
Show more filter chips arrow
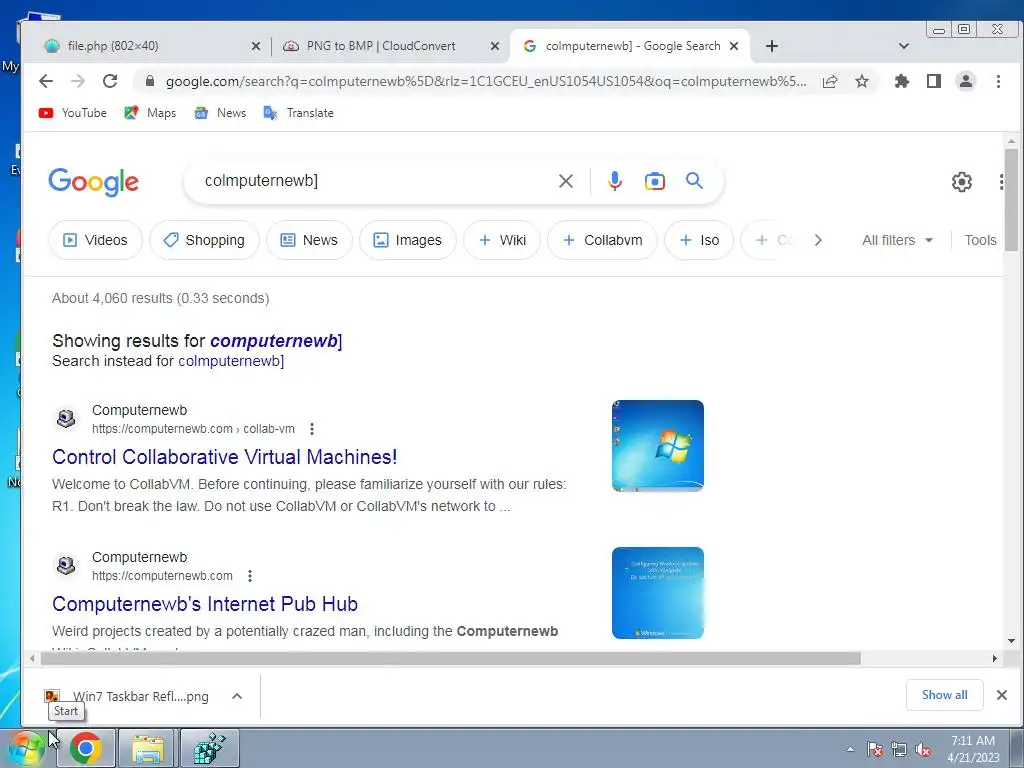pyautogui.click(x=818, y=240)
